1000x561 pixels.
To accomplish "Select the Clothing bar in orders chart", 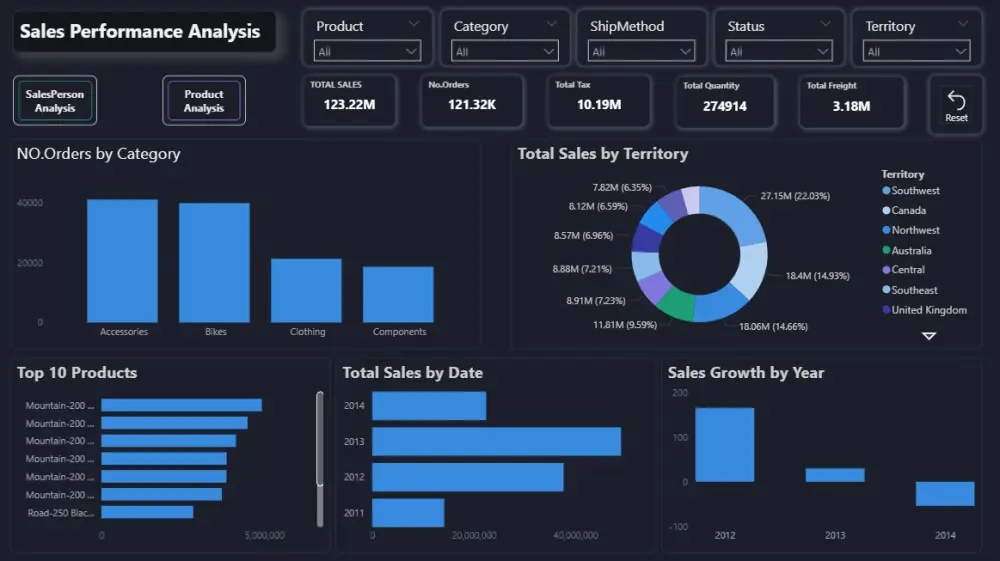I will pos(306,291).
